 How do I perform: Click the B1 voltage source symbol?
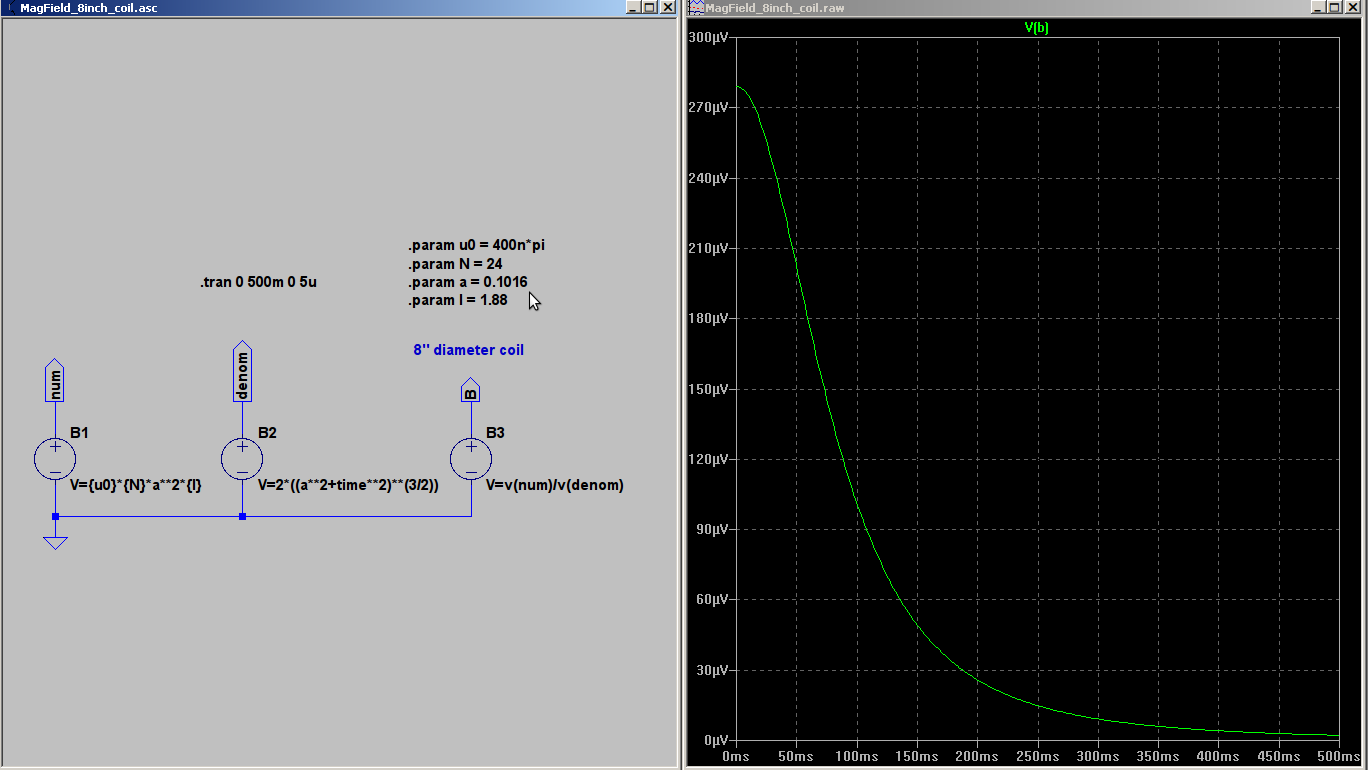click(x=55, y=459)
